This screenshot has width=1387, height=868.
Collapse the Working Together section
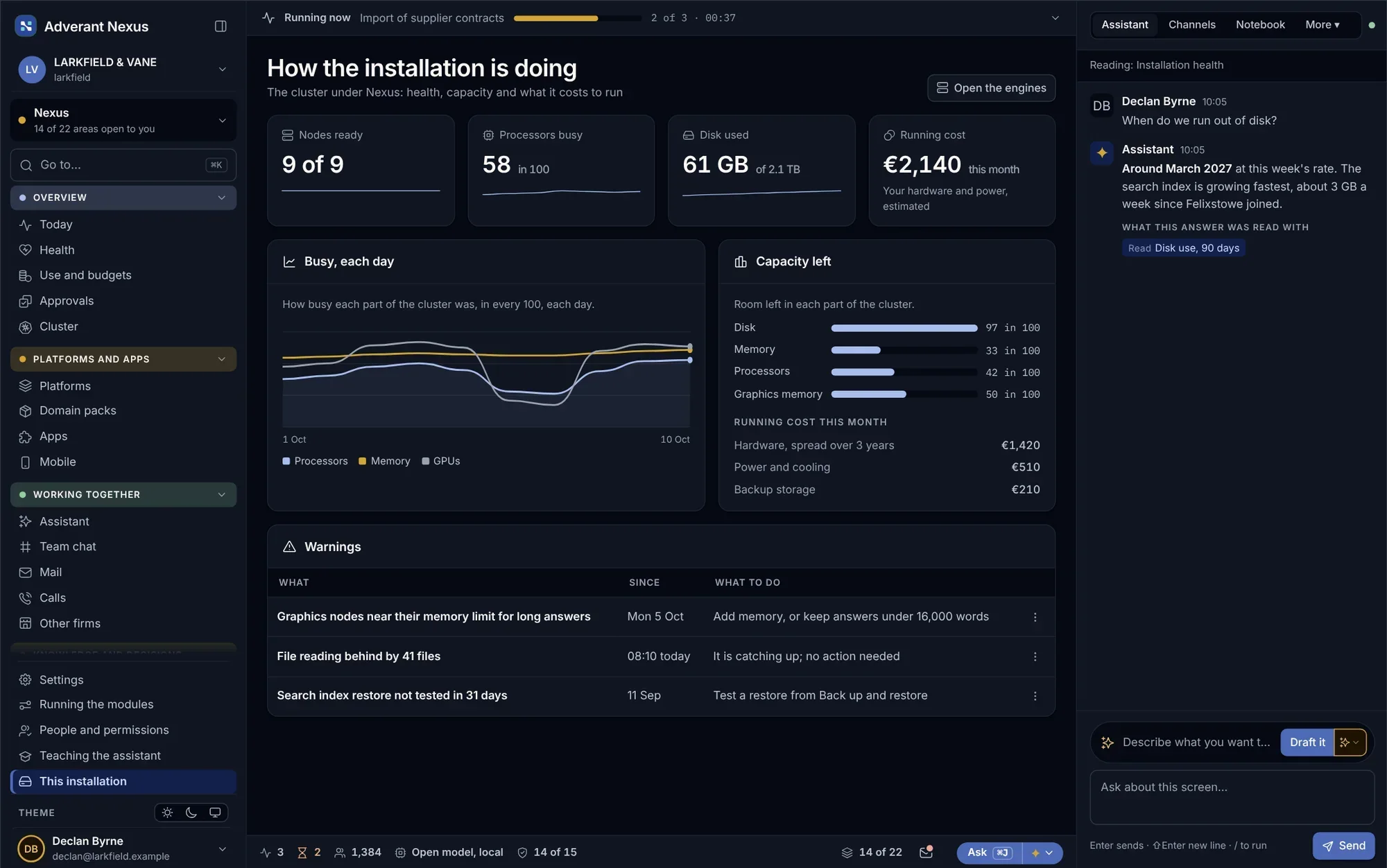pyautogui.click(x=123, y=494)
